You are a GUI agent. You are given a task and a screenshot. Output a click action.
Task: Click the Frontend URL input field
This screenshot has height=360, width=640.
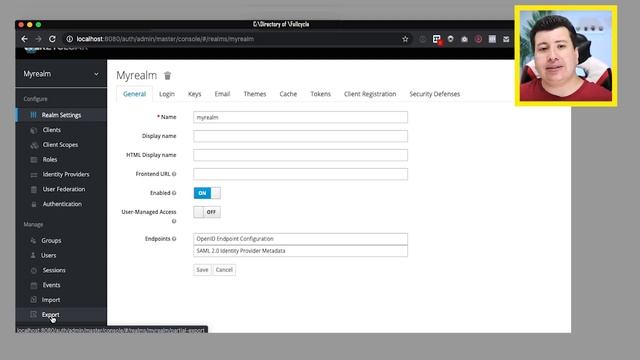300,174
